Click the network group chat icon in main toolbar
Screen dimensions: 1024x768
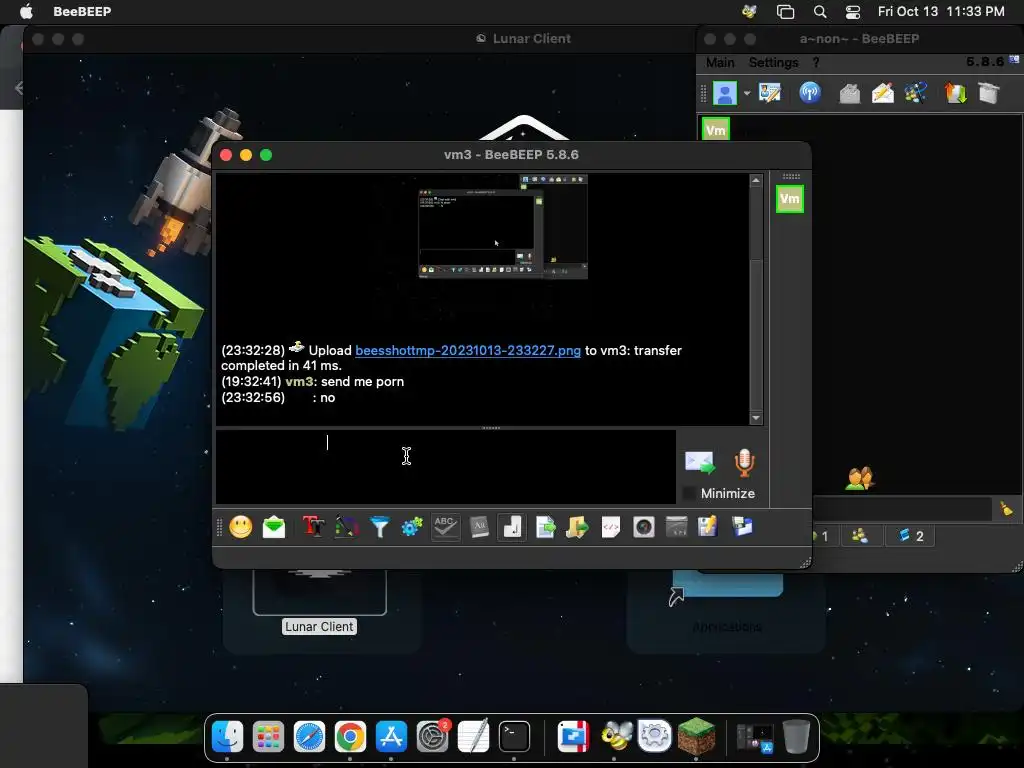coord(916,93)
